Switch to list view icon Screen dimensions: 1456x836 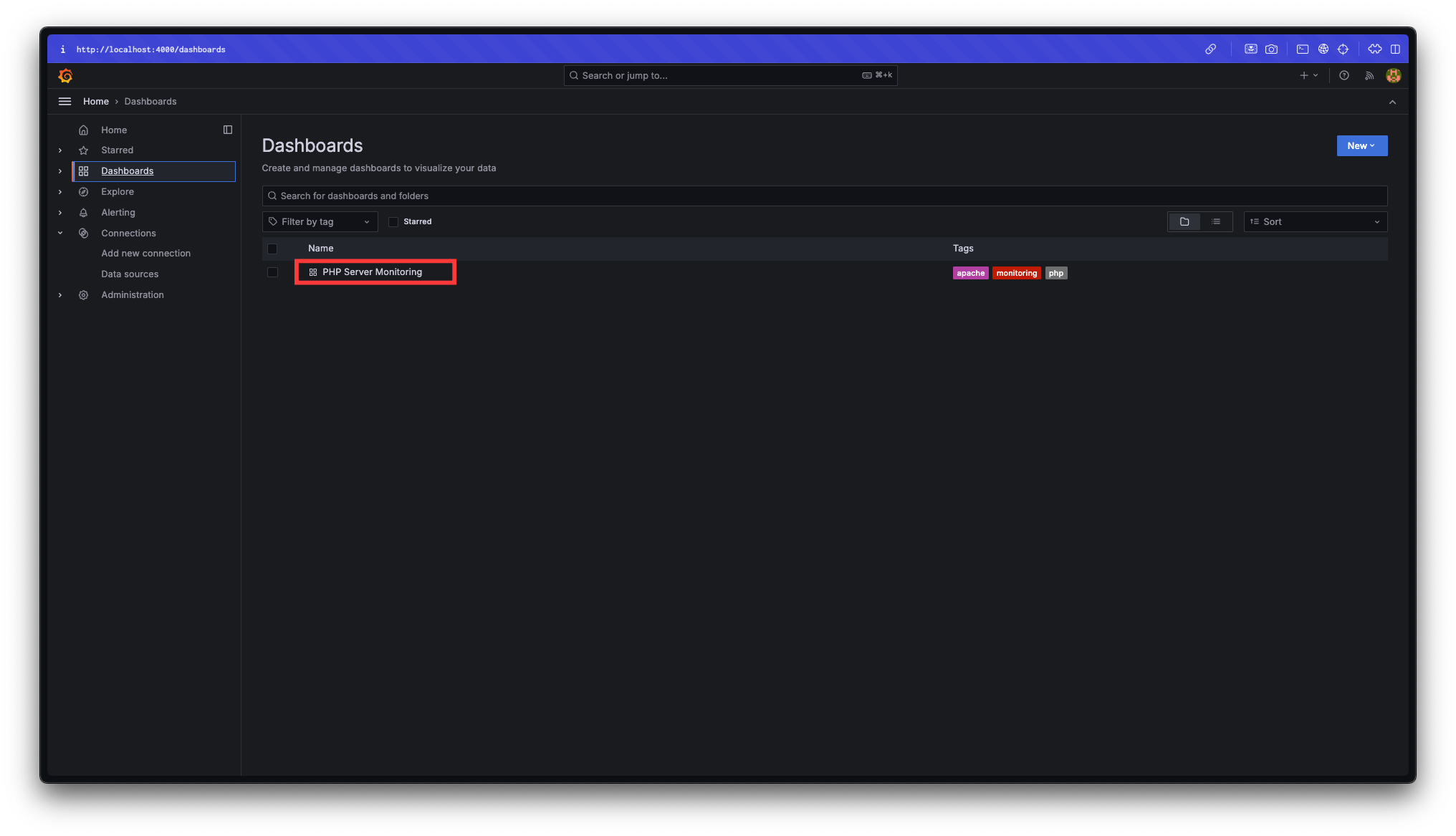1216,222
